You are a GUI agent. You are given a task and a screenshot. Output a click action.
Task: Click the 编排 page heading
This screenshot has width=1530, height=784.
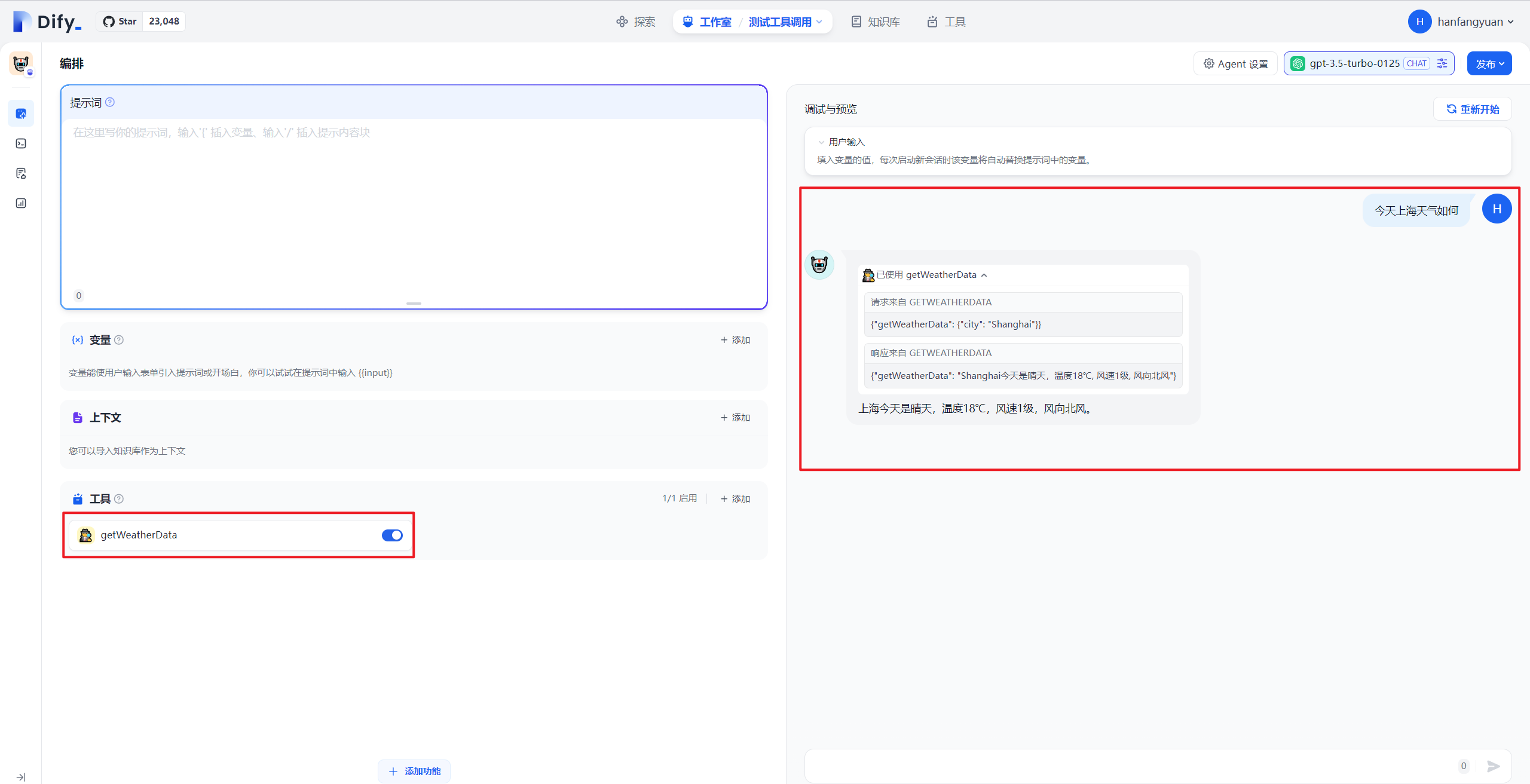click(72, 63)
